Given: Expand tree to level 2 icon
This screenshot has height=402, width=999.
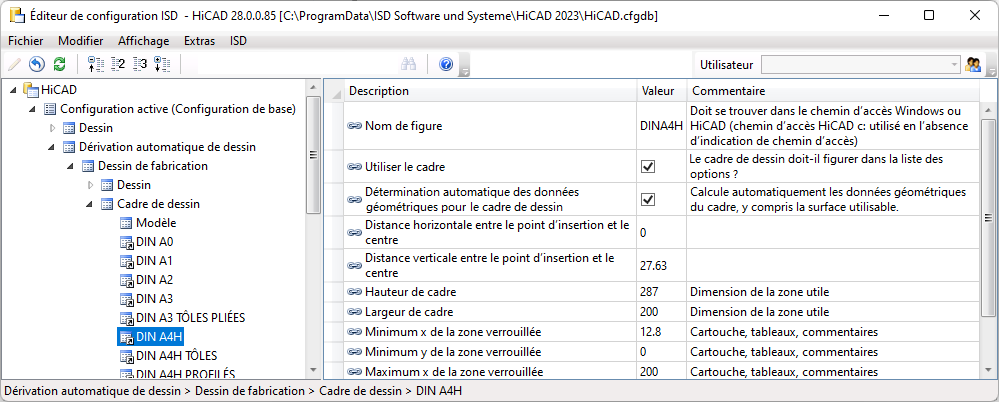Looking at the screenshot, I should [x=118, y=64].
